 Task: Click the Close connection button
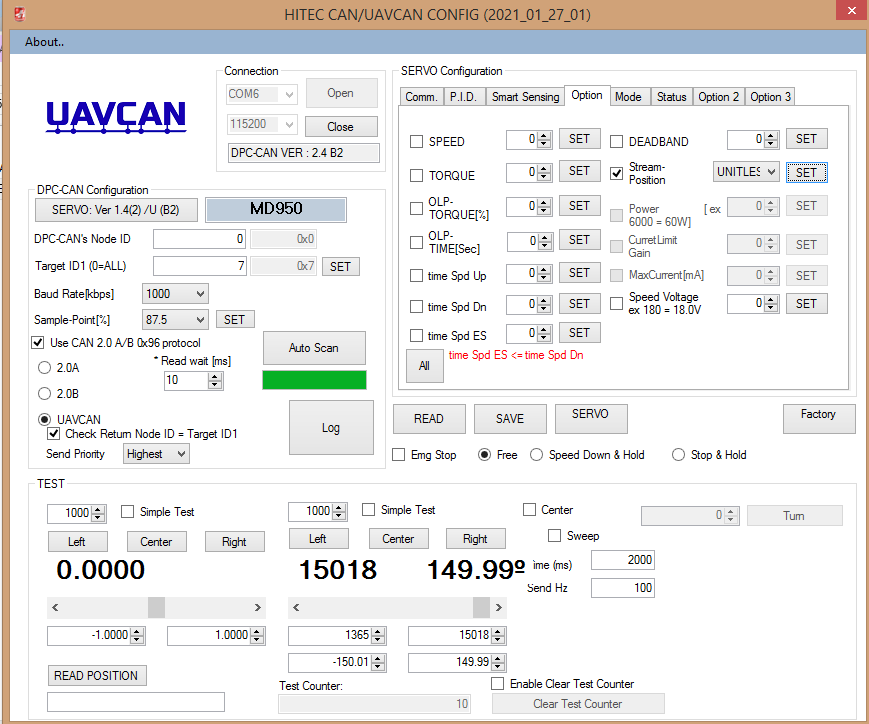tap(341, 126)
